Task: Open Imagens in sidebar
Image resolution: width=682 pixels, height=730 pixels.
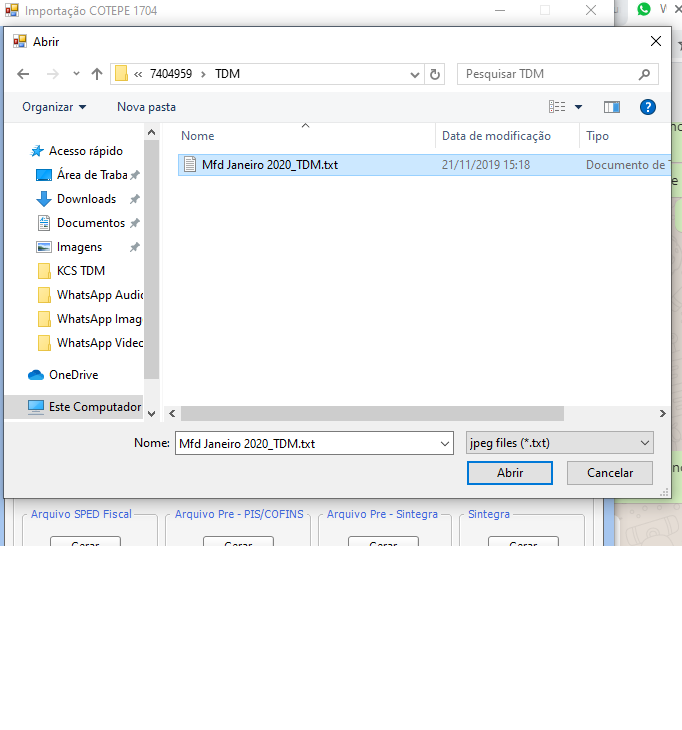Action: pos(79,247)
